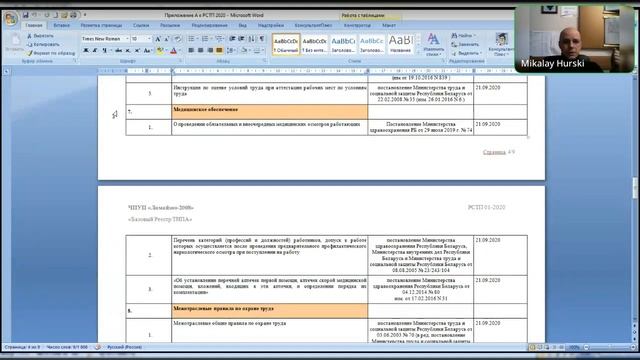Viewport: 640px width, 360px height.
Task: Switch to Вид (View) tab
Action: pos(242,25)
